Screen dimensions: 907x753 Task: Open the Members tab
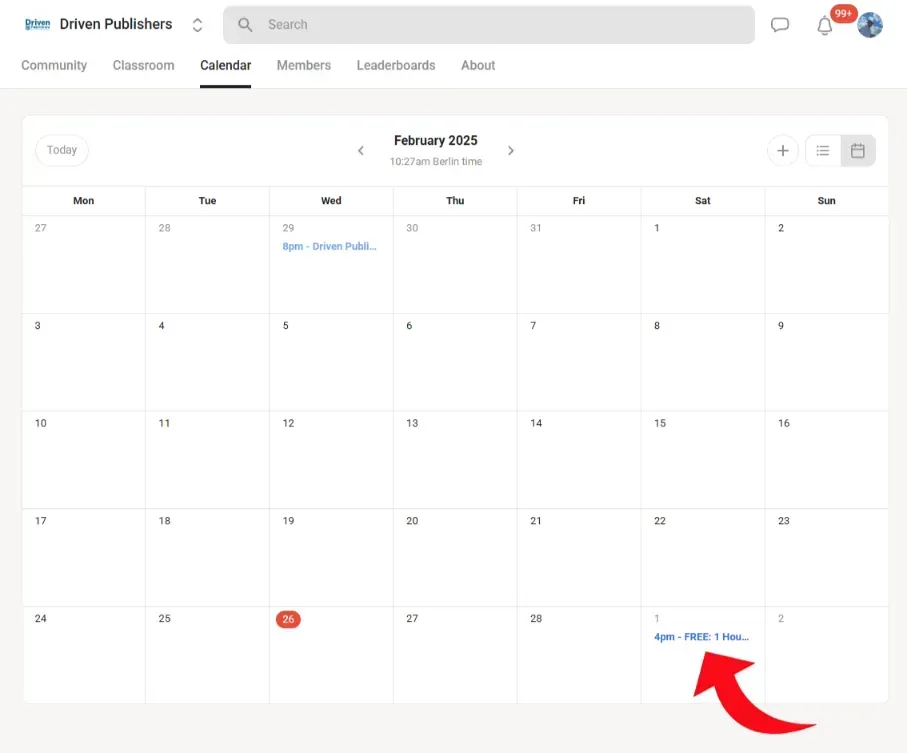[304, 65]
